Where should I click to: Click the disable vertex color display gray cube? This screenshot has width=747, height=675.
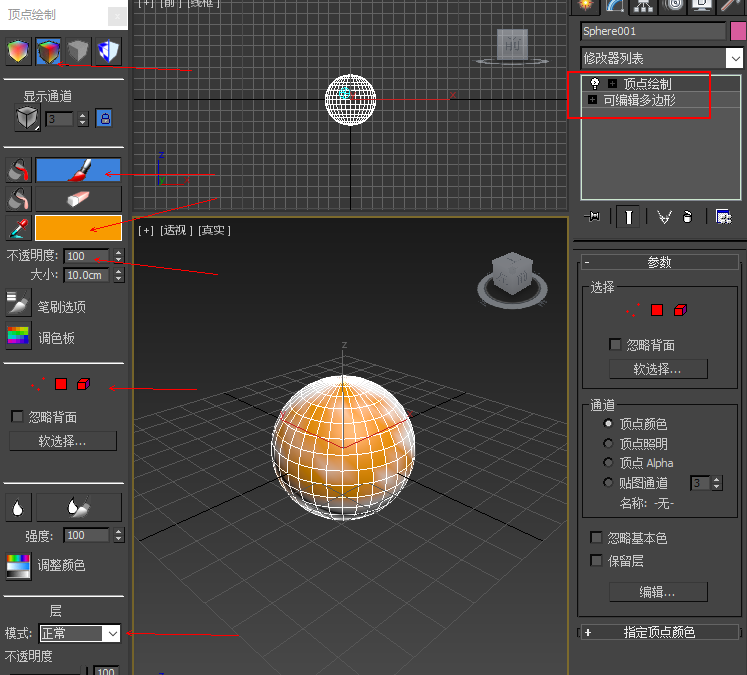[x=78, y=51]
